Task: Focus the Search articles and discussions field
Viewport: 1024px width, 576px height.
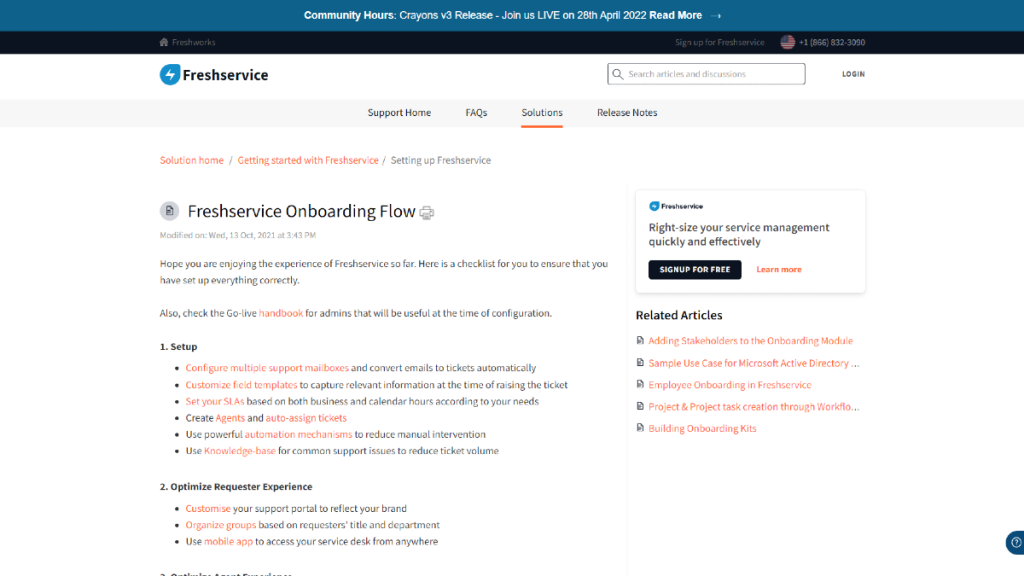Action: click(x=706, y=74)
